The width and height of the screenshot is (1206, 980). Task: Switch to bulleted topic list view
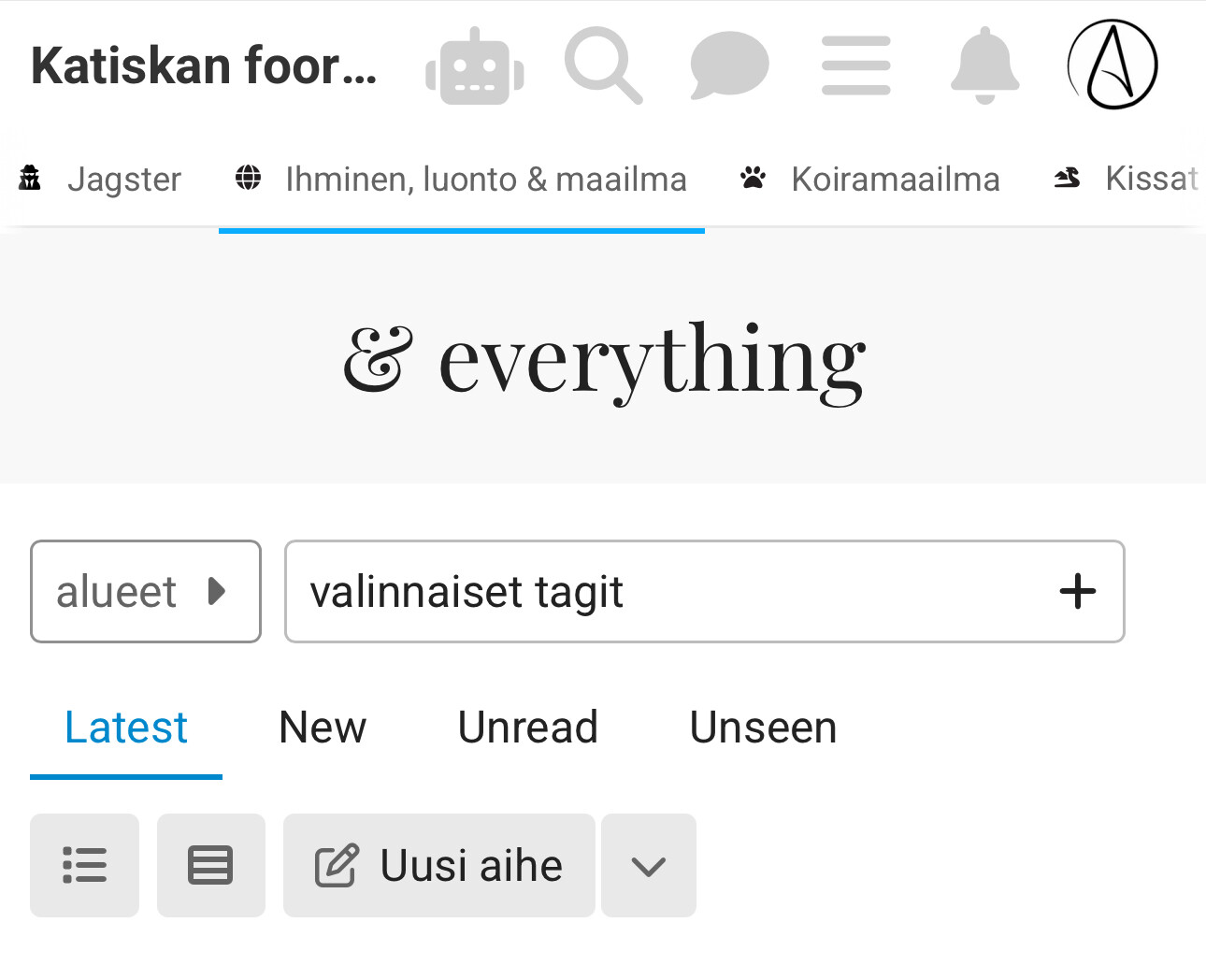(x=84, y=865)
